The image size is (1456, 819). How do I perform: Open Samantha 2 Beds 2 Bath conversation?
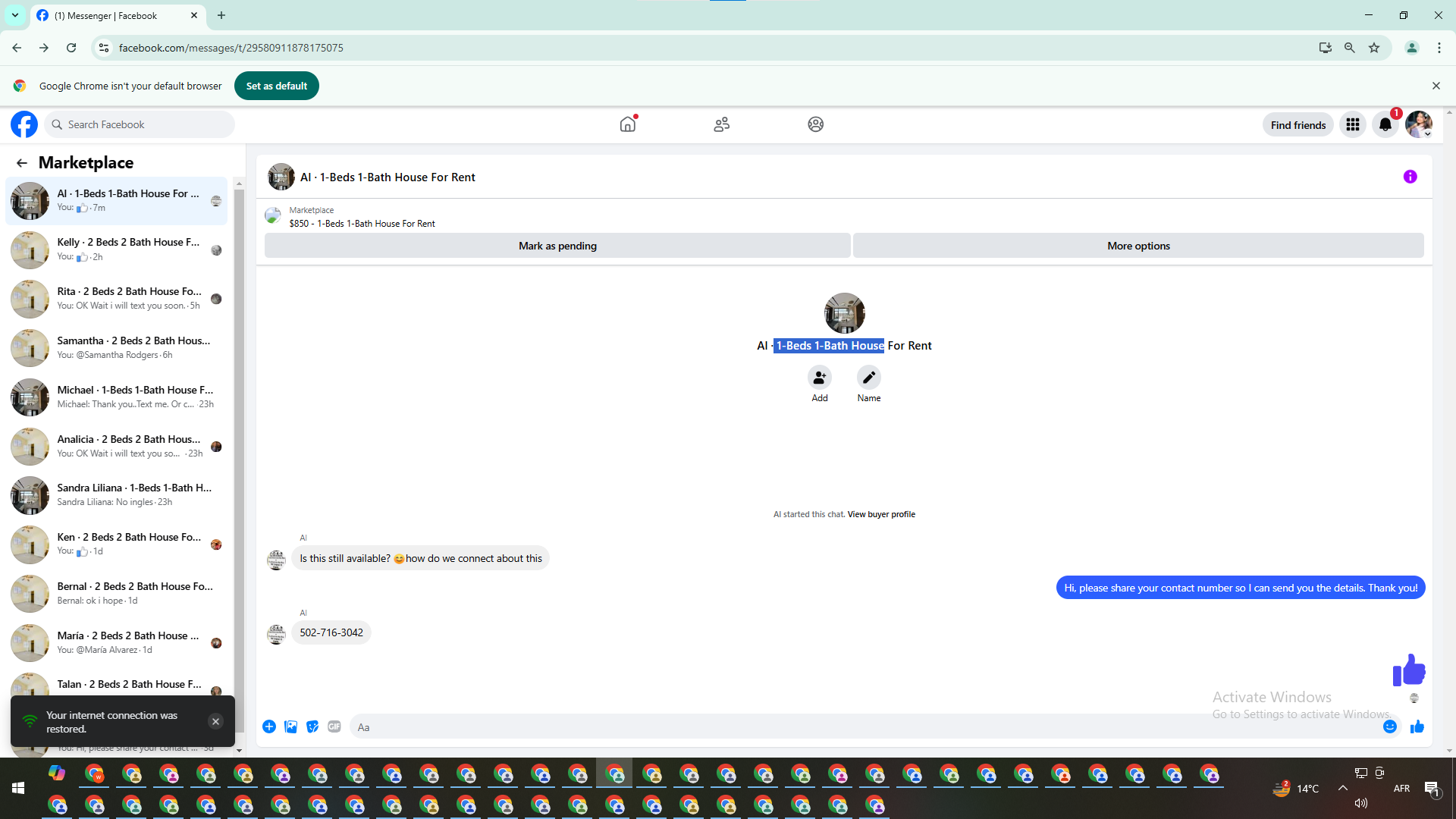116,348
